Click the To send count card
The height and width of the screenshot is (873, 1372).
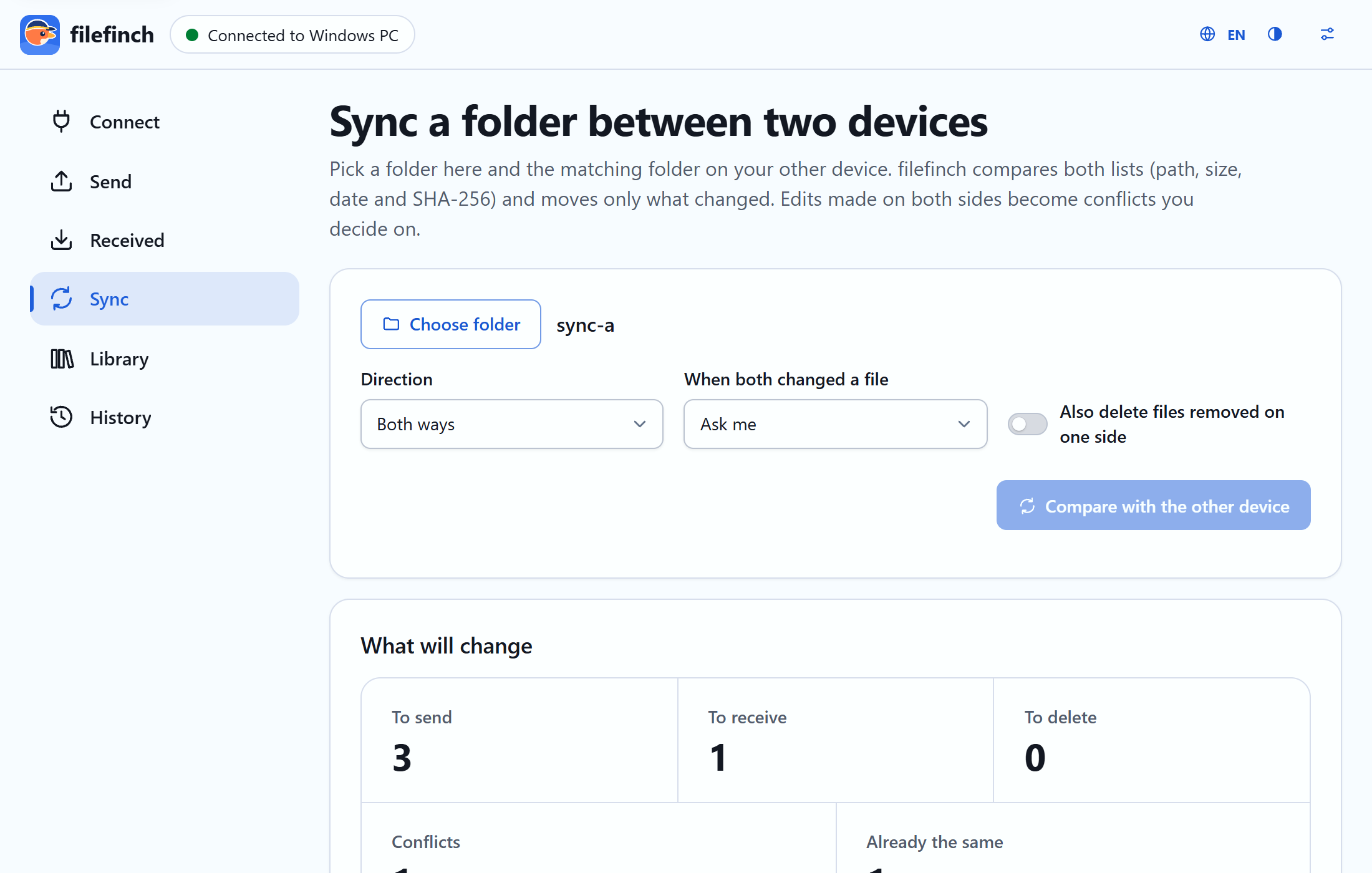[519, 740]
